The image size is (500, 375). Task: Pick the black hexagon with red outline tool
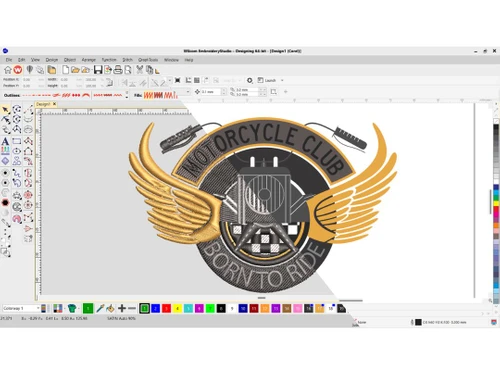pyautogui.click(x=5, y=203)
